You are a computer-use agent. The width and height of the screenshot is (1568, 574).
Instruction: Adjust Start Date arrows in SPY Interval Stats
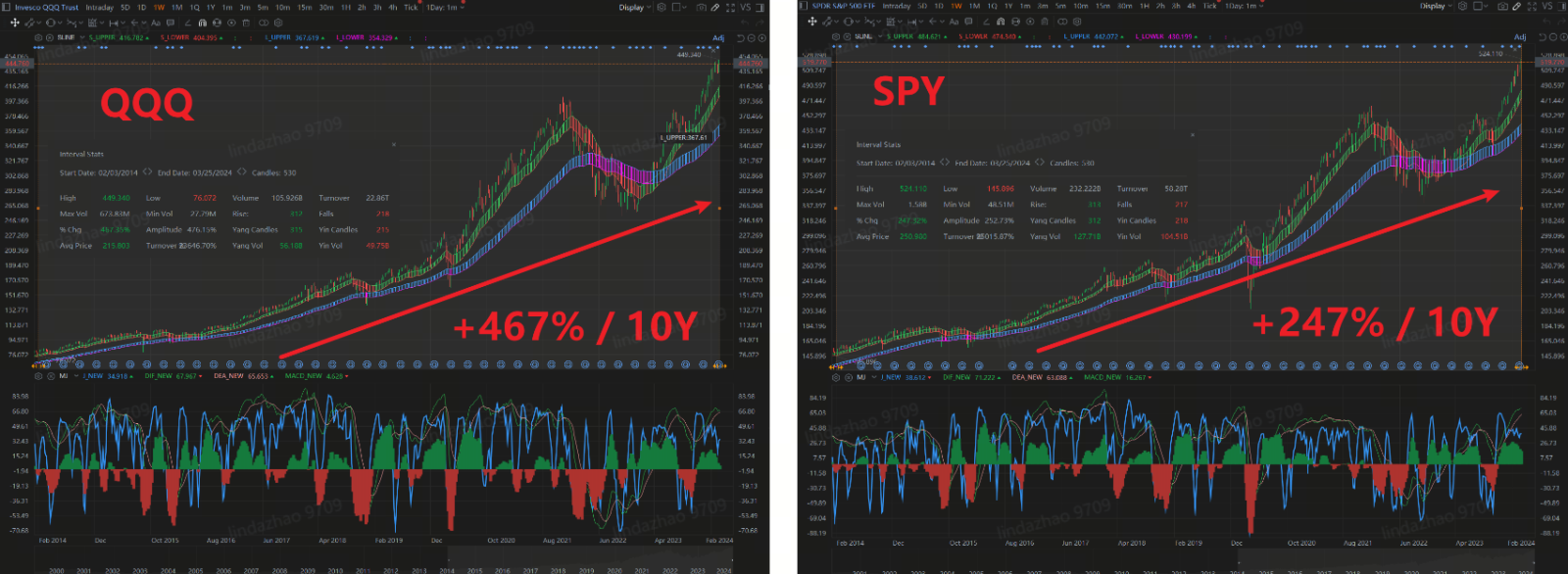pos(945,162)
